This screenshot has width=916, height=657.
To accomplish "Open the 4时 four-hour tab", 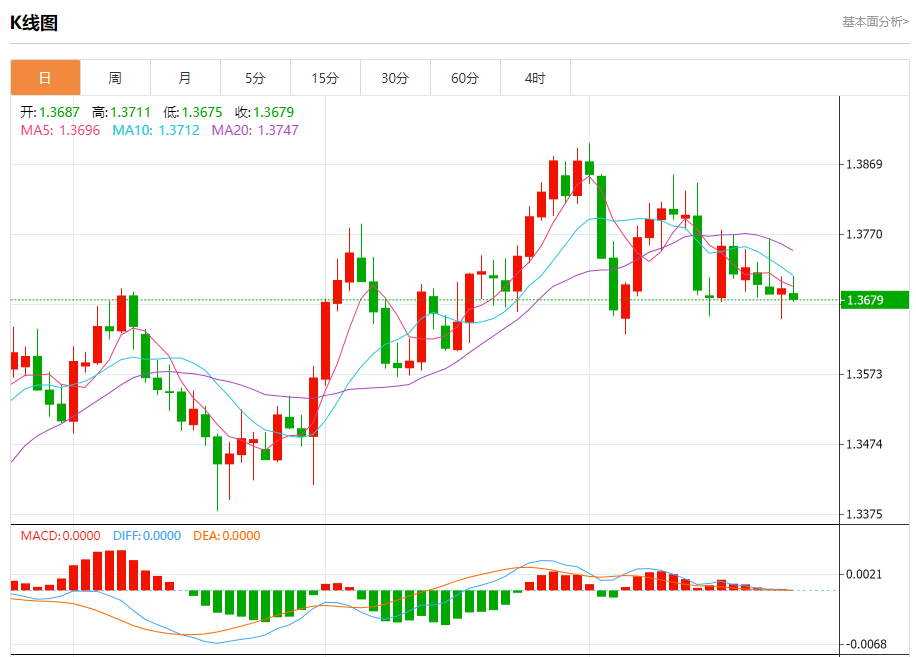I will pos(535,78).
